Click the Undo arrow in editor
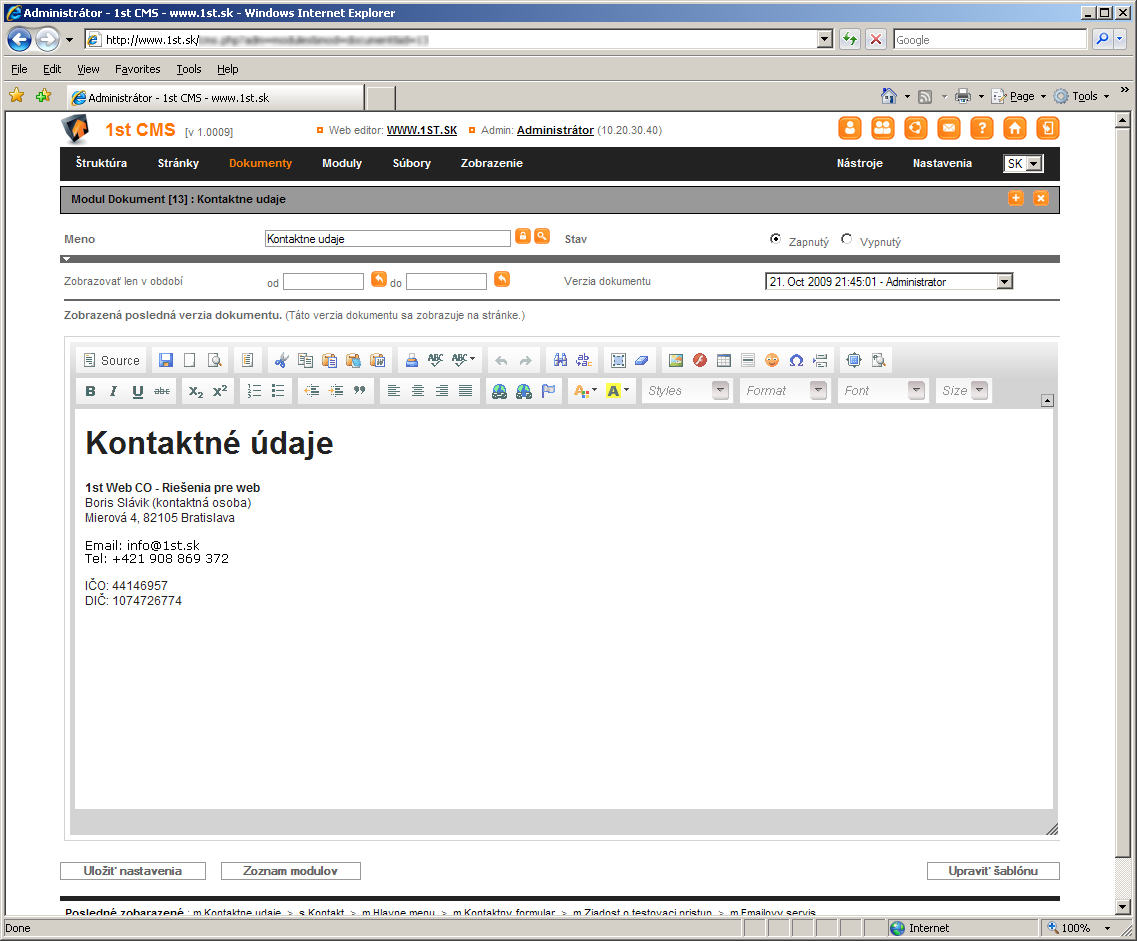This screenshot has width=1137, height=941. 501,360
